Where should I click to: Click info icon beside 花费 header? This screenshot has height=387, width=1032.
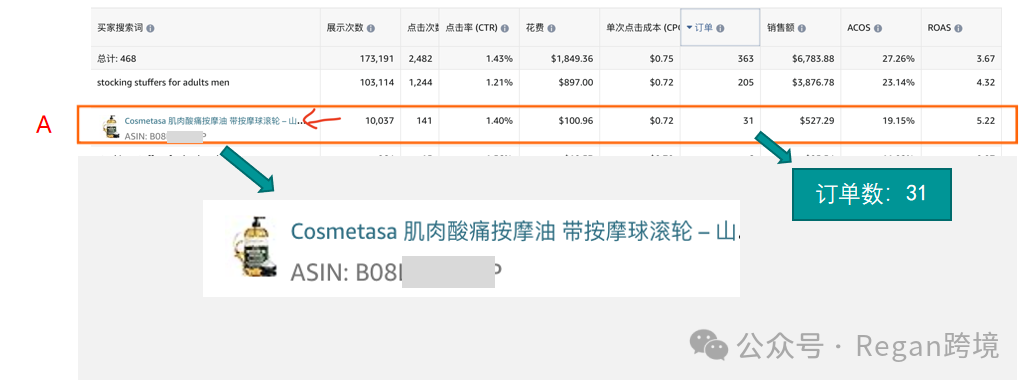coord(551,29)
